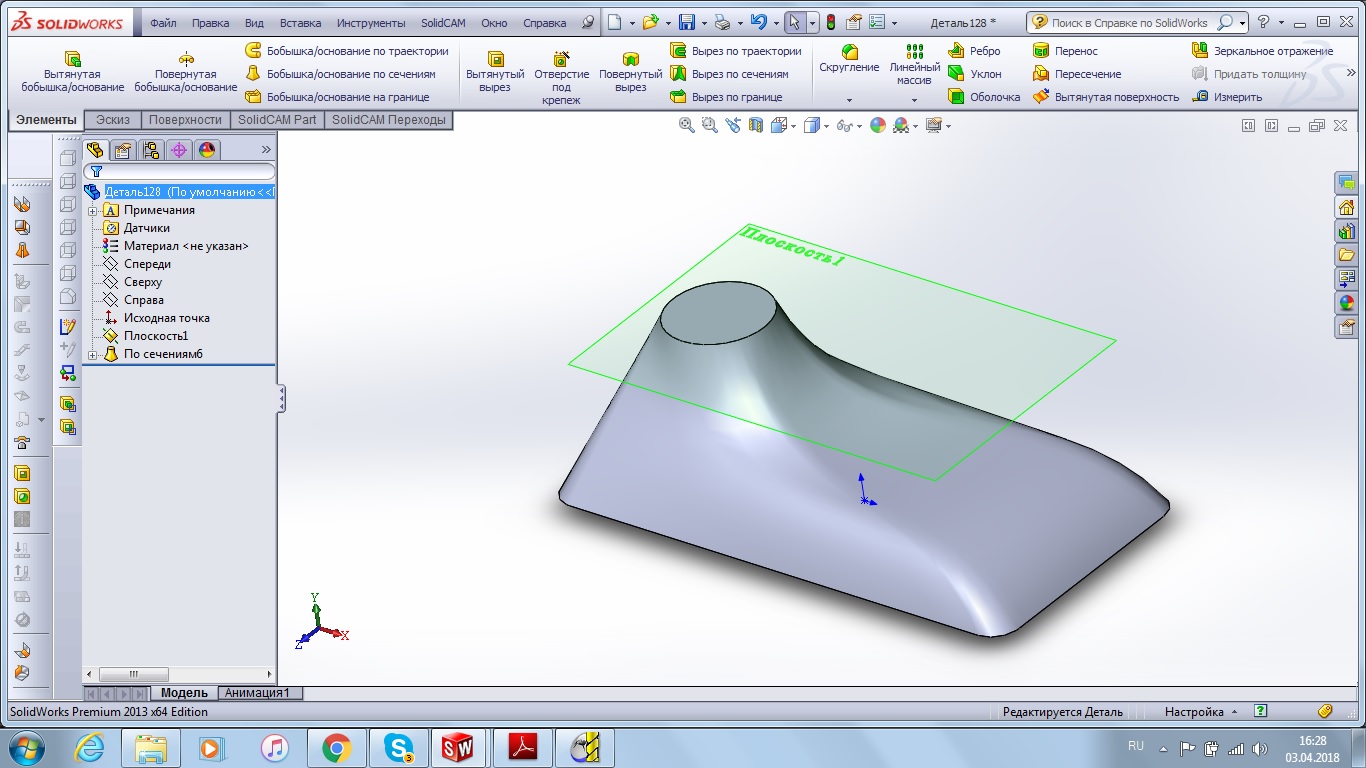
Task: Select the Revolved Boss/Base (Повернутая бобышка/основание) tool
Action: (x=186, y=73)
